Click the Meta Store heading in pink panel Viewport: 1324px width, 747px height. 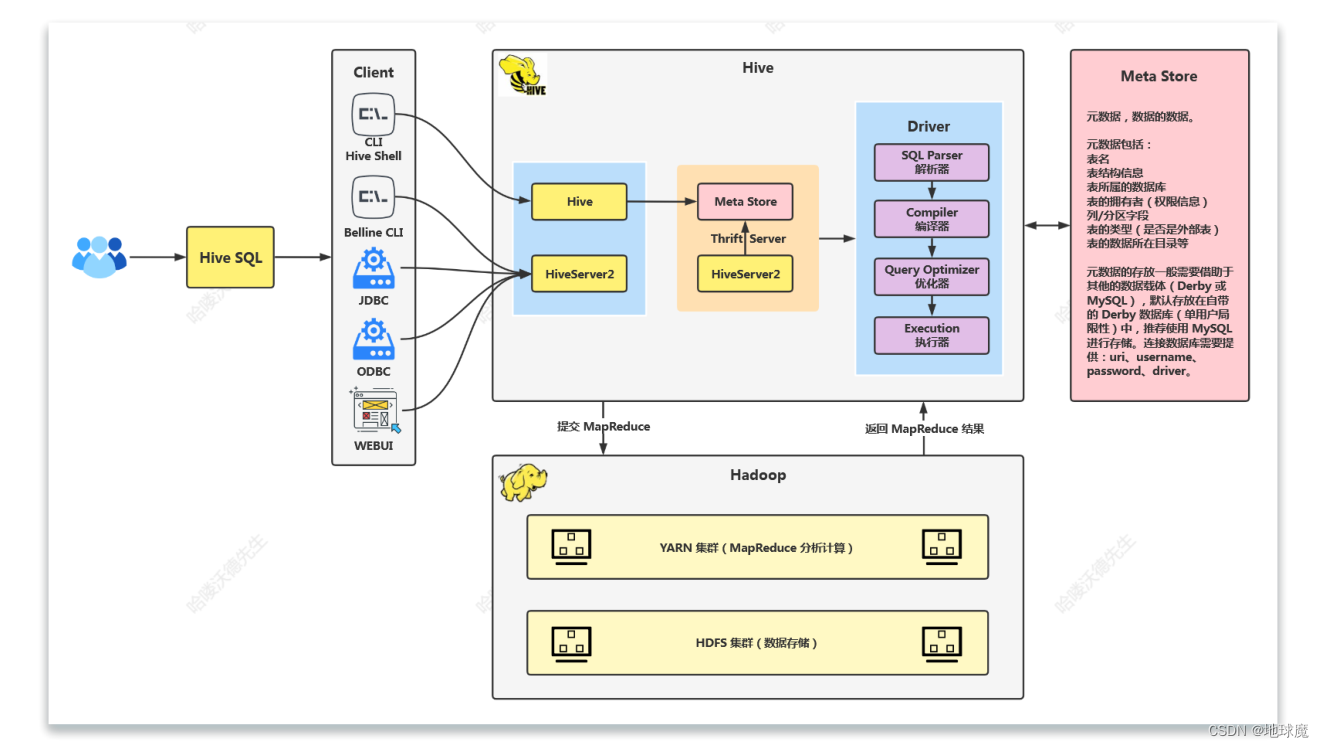(x=1159, y=76)
